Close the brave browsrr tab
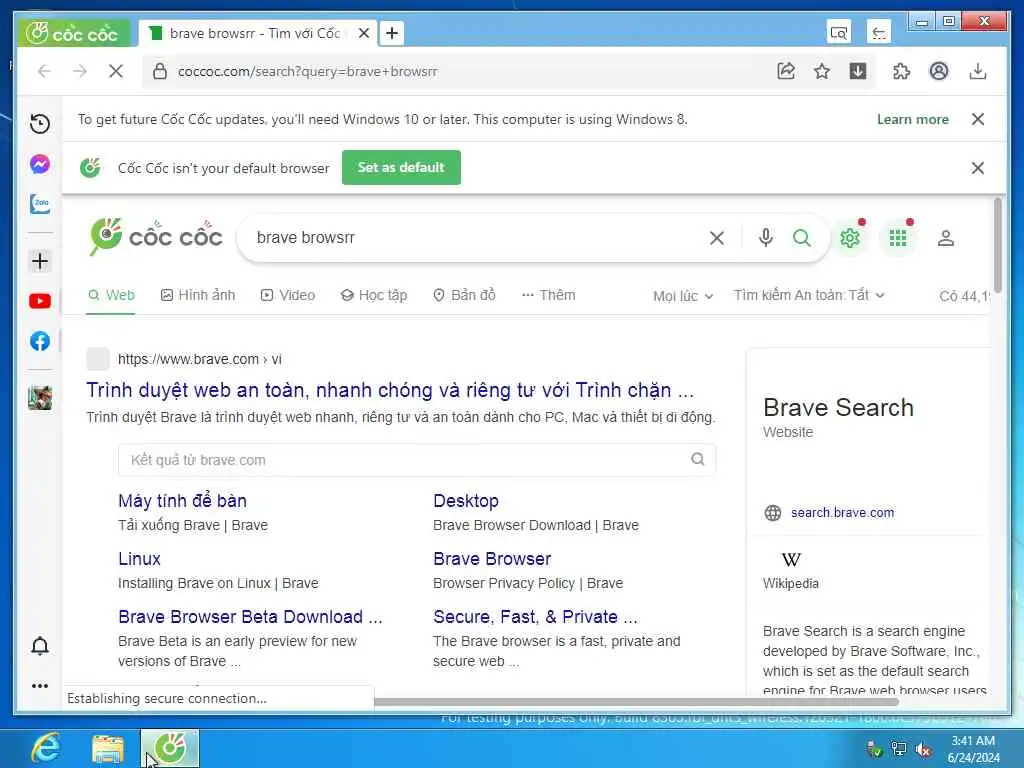 [x=364, y=33]
